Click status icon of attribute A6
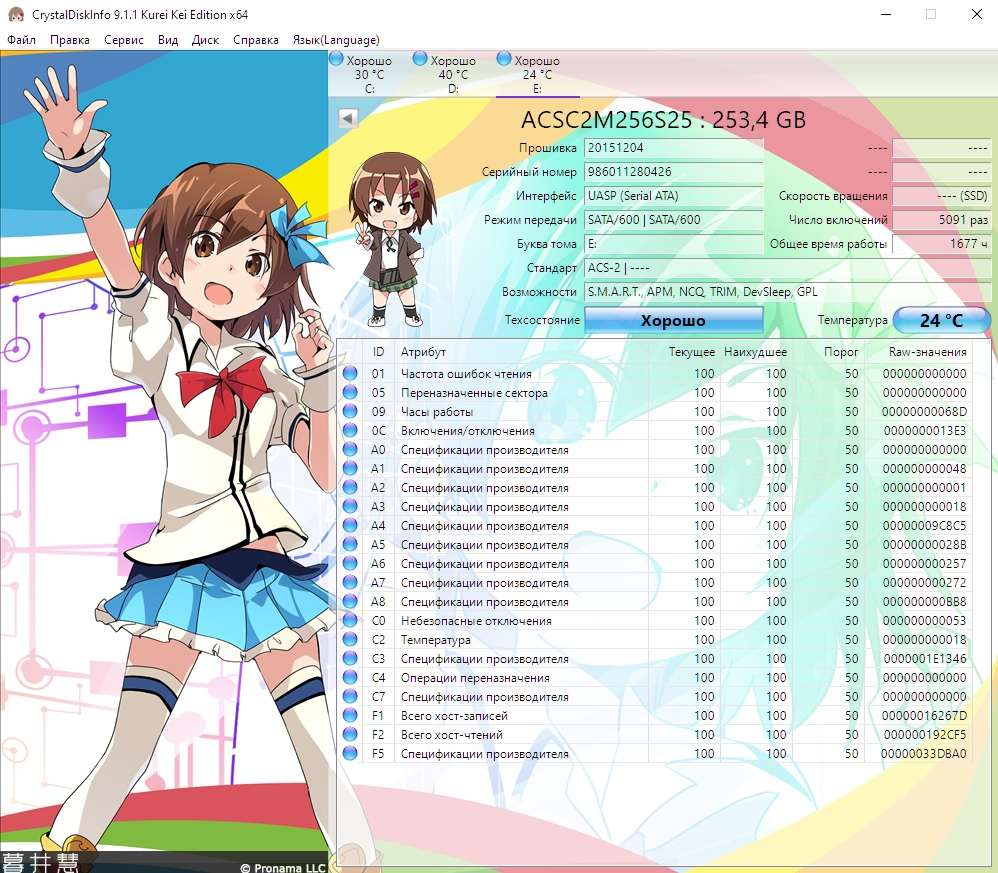 350,564
